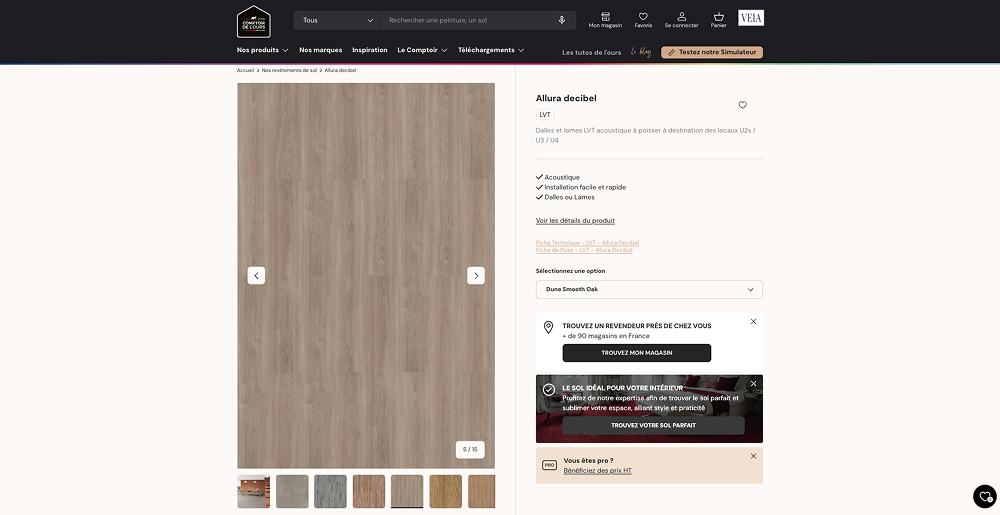1000x515 pixels.
Task: Expand Le Comptoir menu
Action: [422, 50]
